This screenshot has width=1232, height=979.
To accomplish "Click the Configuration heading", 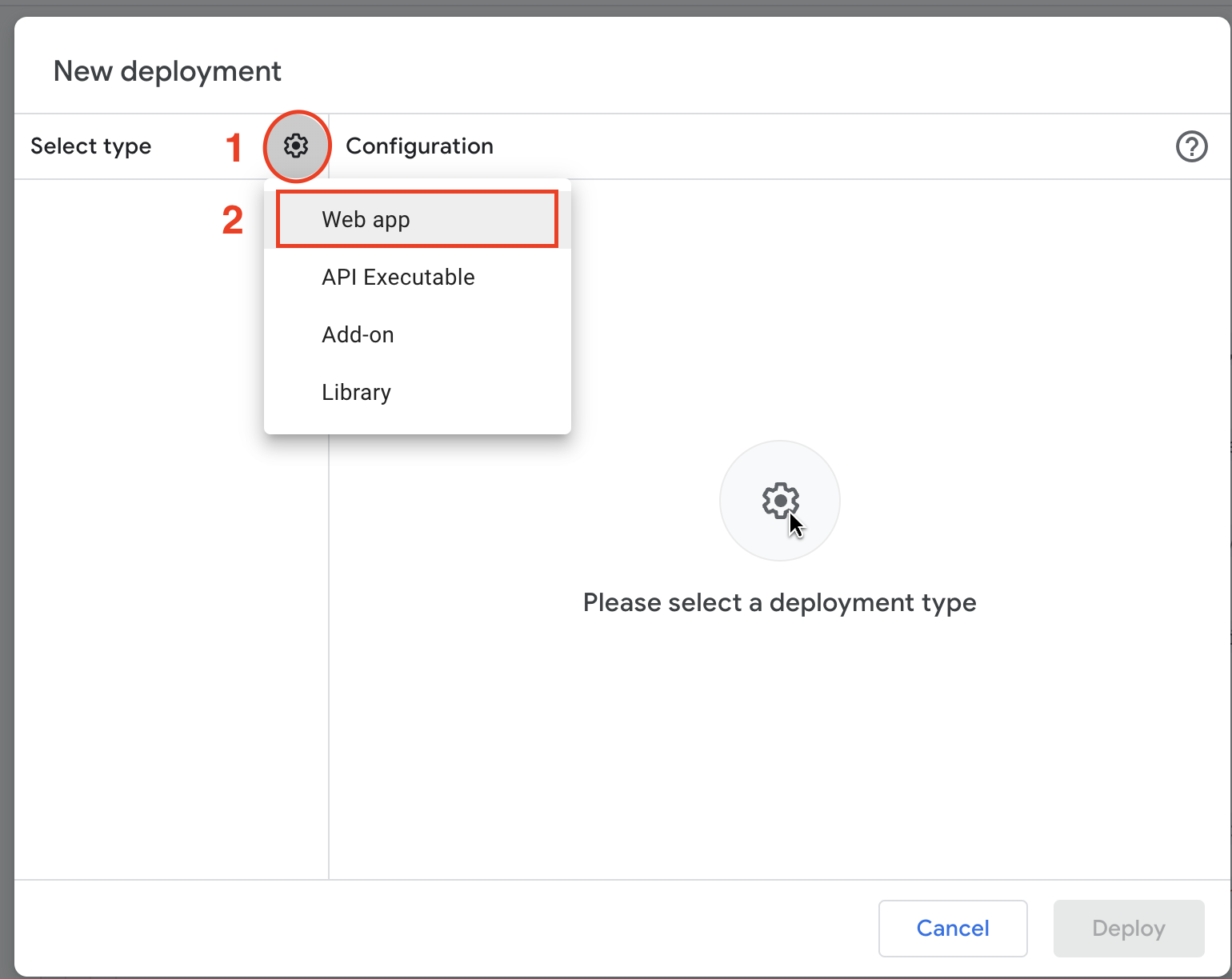I will (419, 146).
